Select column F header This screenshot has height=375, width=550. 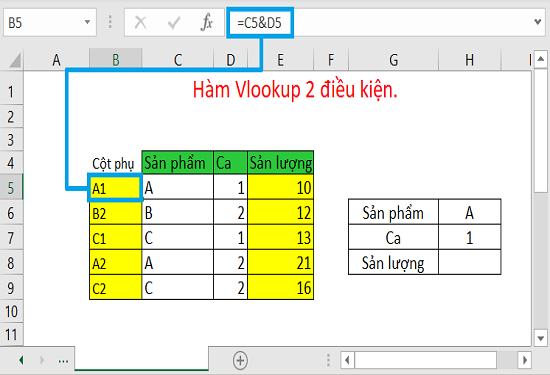coord(331,60)
